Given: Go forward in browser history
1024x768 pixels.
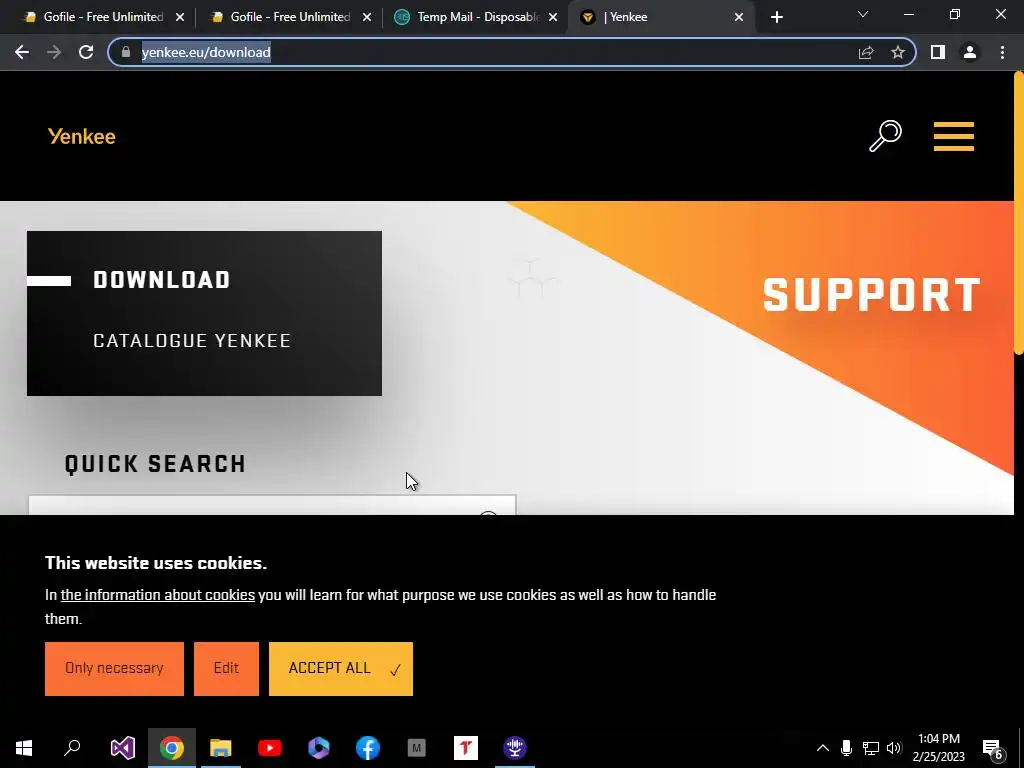Looking at the screenshot, I should tap(54, 52).
